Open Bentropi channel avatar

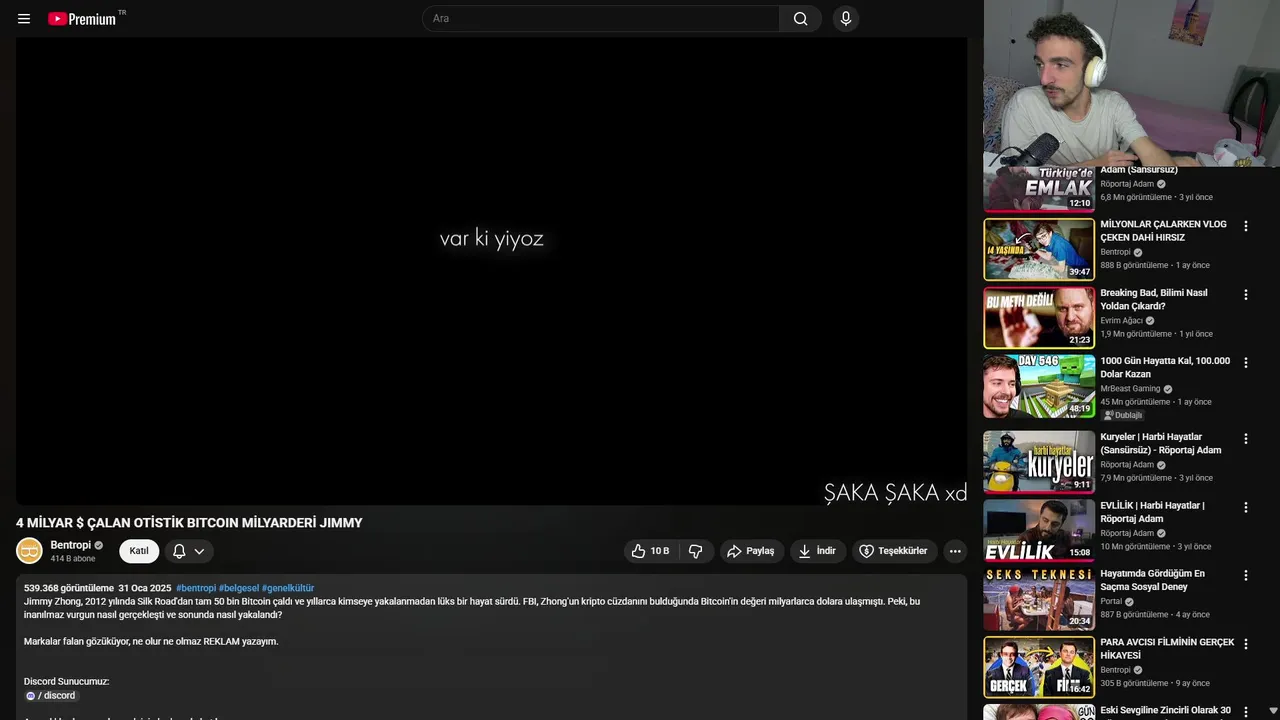(29, 551)
